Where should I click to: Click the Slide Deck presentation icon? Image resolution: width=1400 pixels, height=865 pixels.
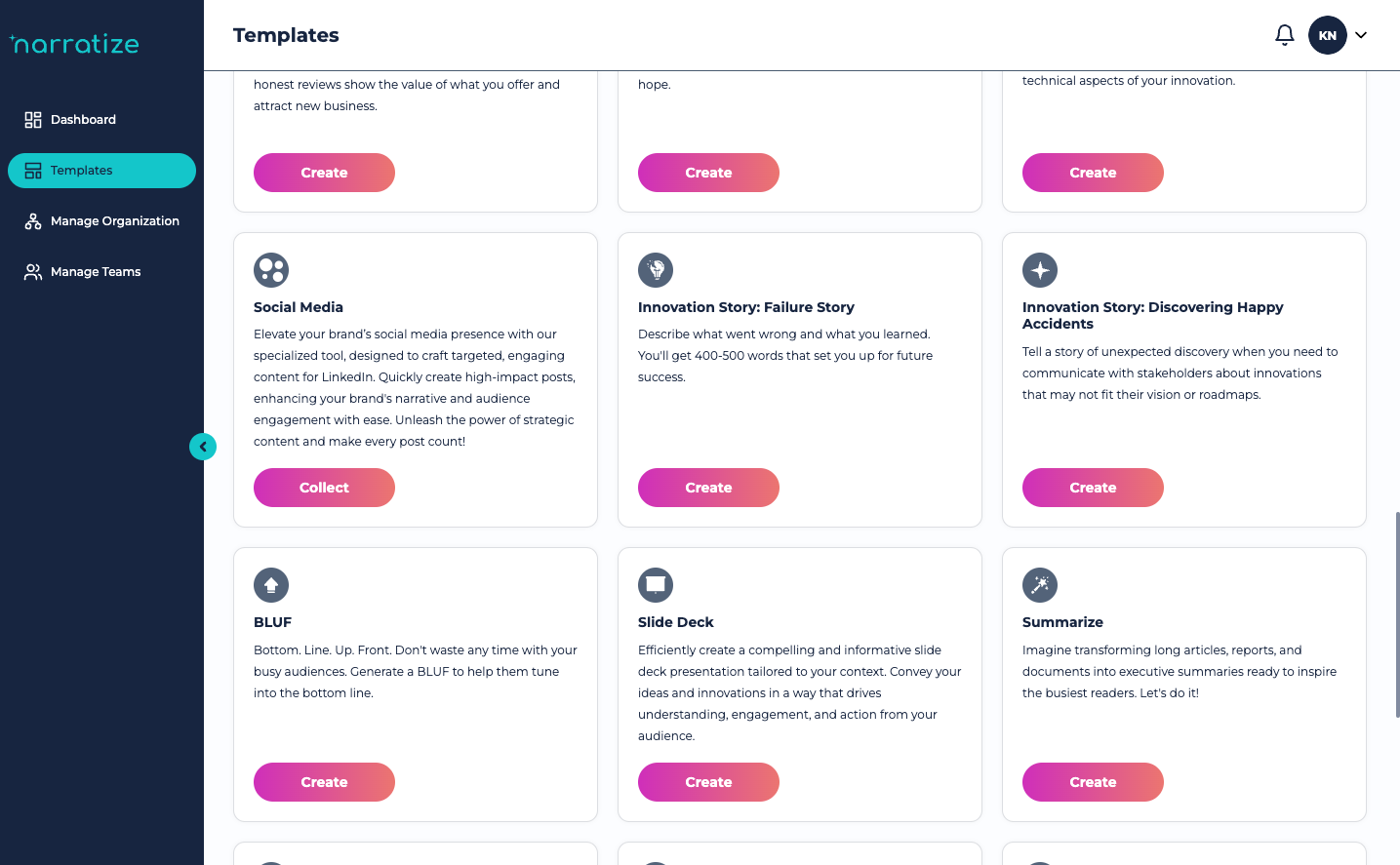click(x=656, y=585)
